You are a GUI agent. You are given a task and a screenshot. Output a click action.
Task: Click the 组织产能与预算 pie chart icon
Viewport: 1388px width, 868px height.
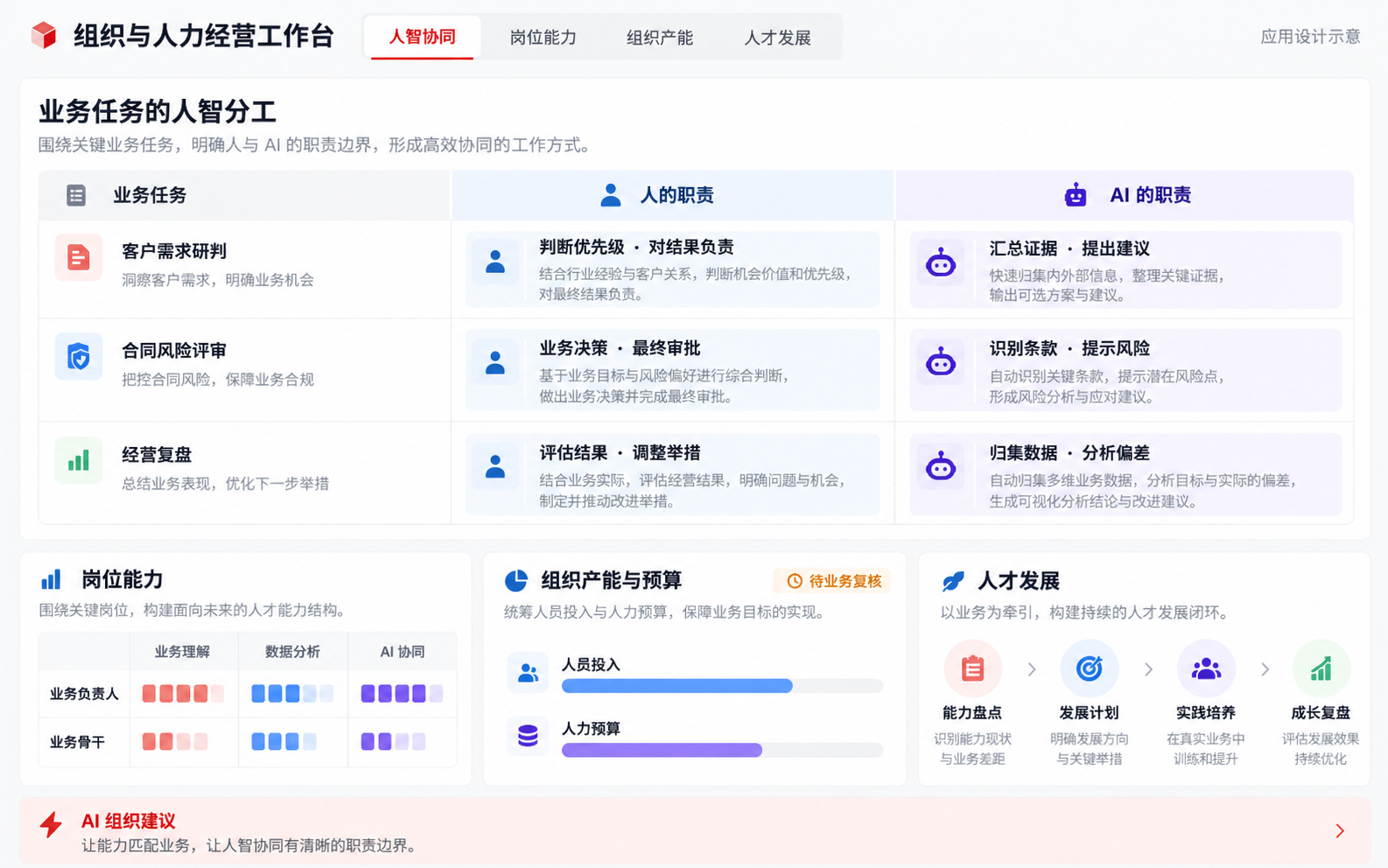click(x=516, y=580)
